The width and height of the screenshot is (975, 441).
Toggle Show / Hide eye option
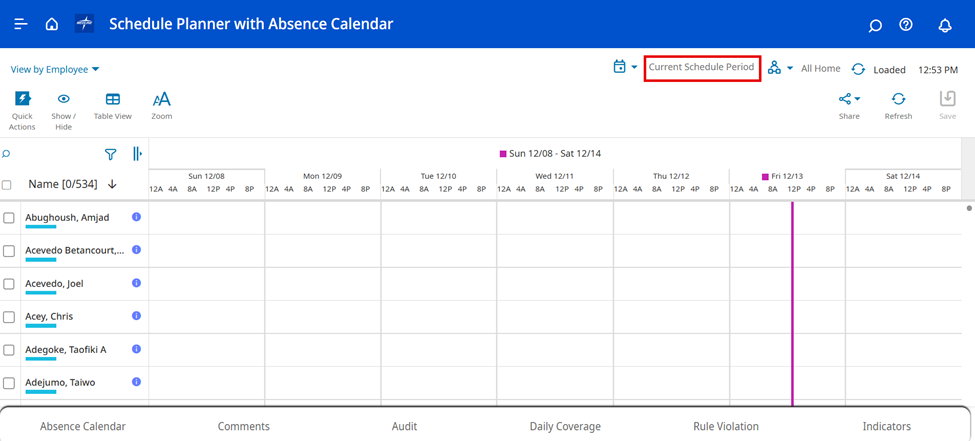pos(63,106)
